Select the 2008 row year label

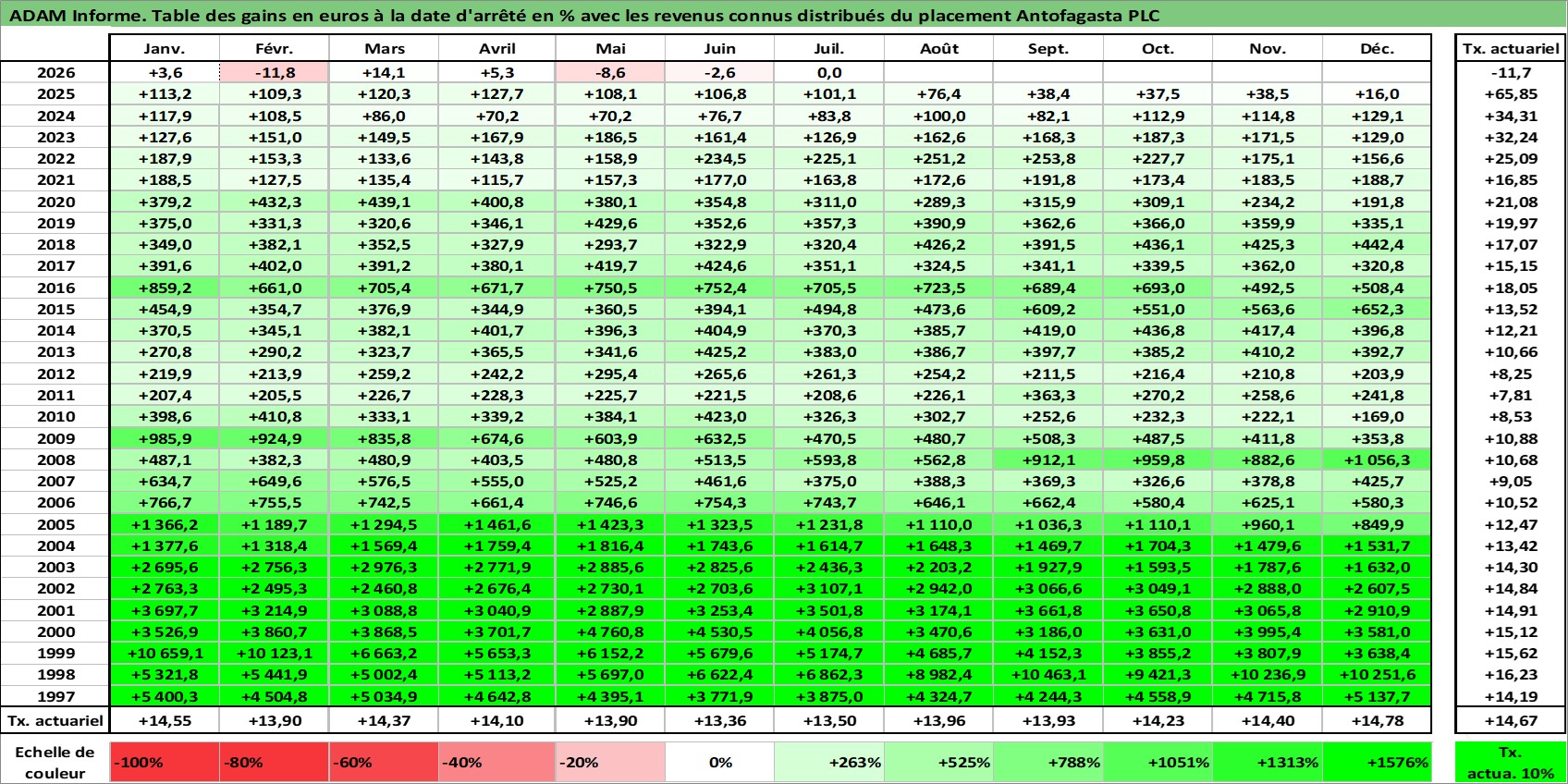tap(55, 459)
